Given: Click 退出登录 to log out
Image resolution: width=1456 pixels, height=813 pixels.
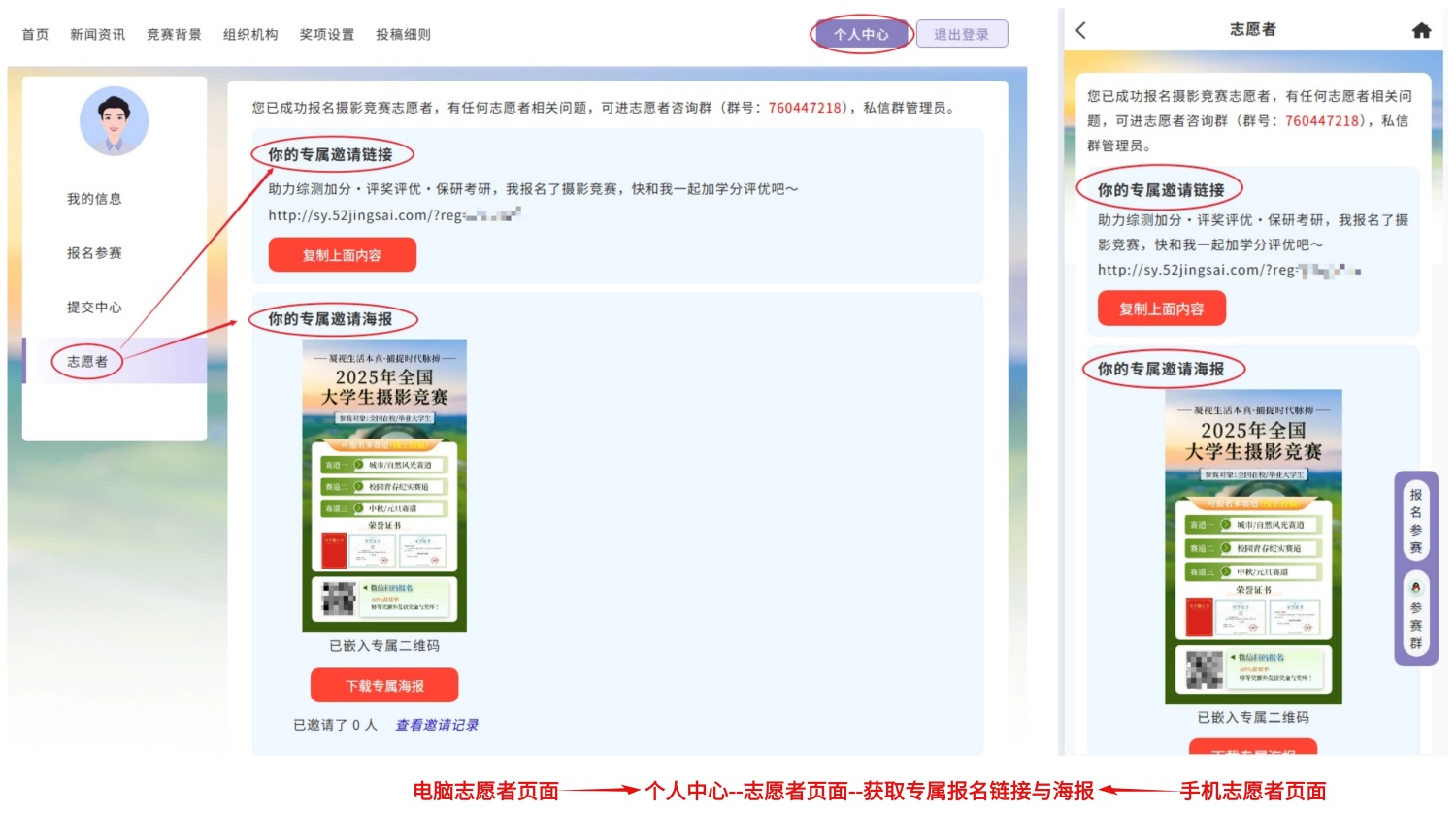Looking at the screenshot, I should [x=961, y=35].
